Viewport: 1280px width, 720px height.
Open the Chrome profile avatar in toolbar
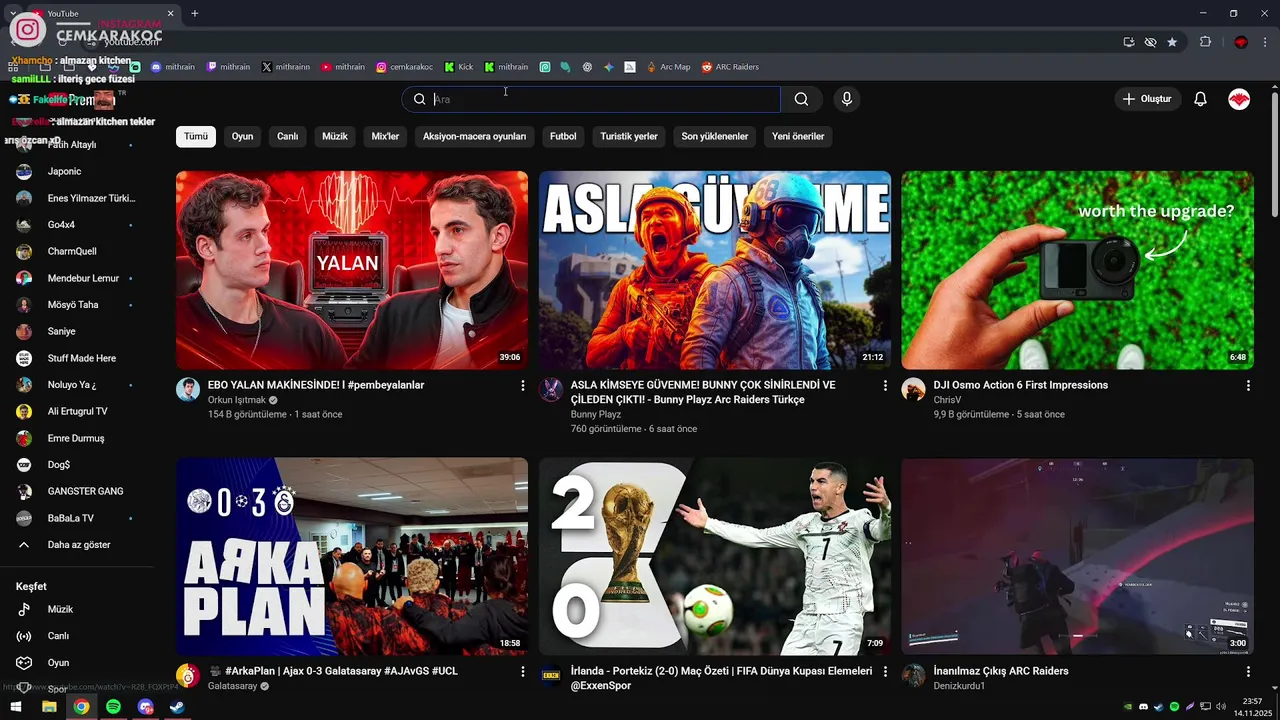1241,42
